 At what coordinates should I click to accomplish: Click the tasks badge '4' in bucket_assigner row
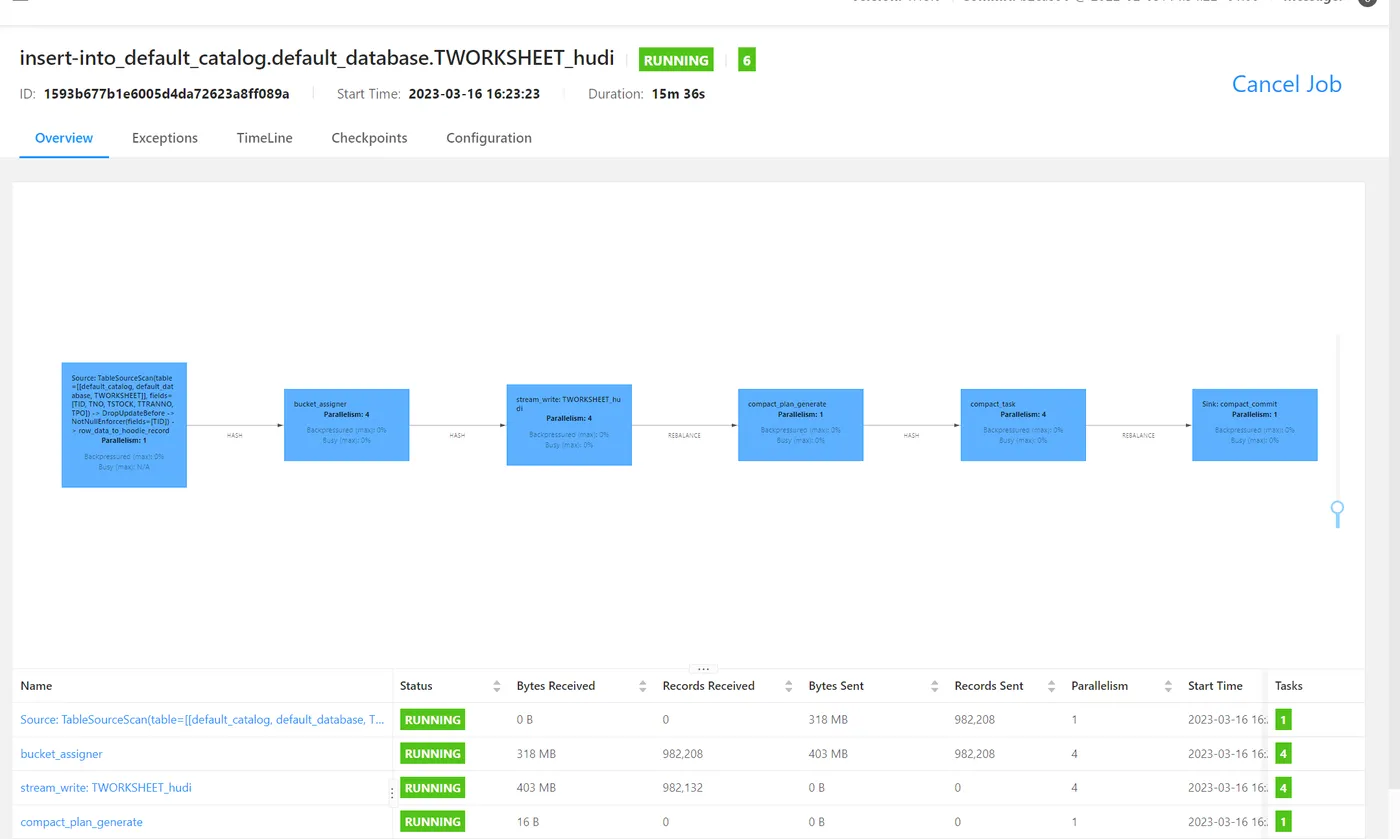point(1283,754)
